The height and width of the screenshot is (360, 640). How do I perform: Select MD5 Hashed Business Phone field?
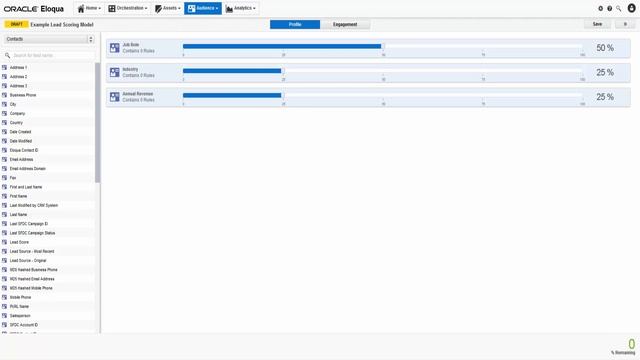(48, 270)
